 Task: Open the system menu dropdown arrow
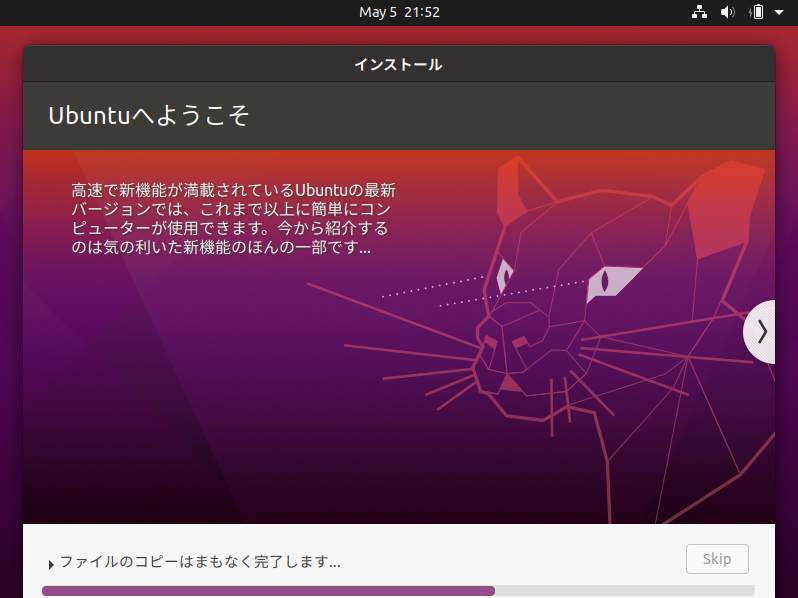(x=779, y=12)
